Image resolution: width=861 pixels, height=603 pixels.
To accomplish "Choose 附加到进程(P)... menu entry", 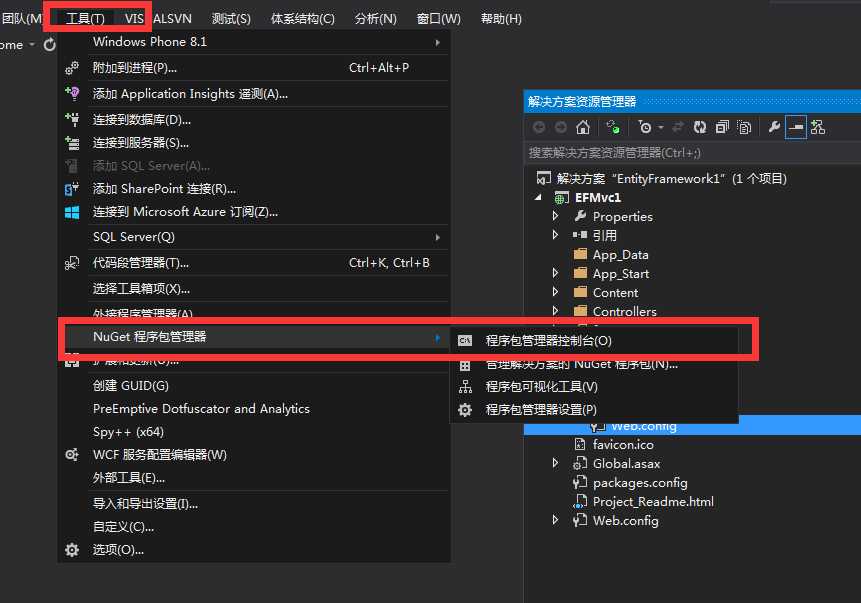I will (254, 68).
